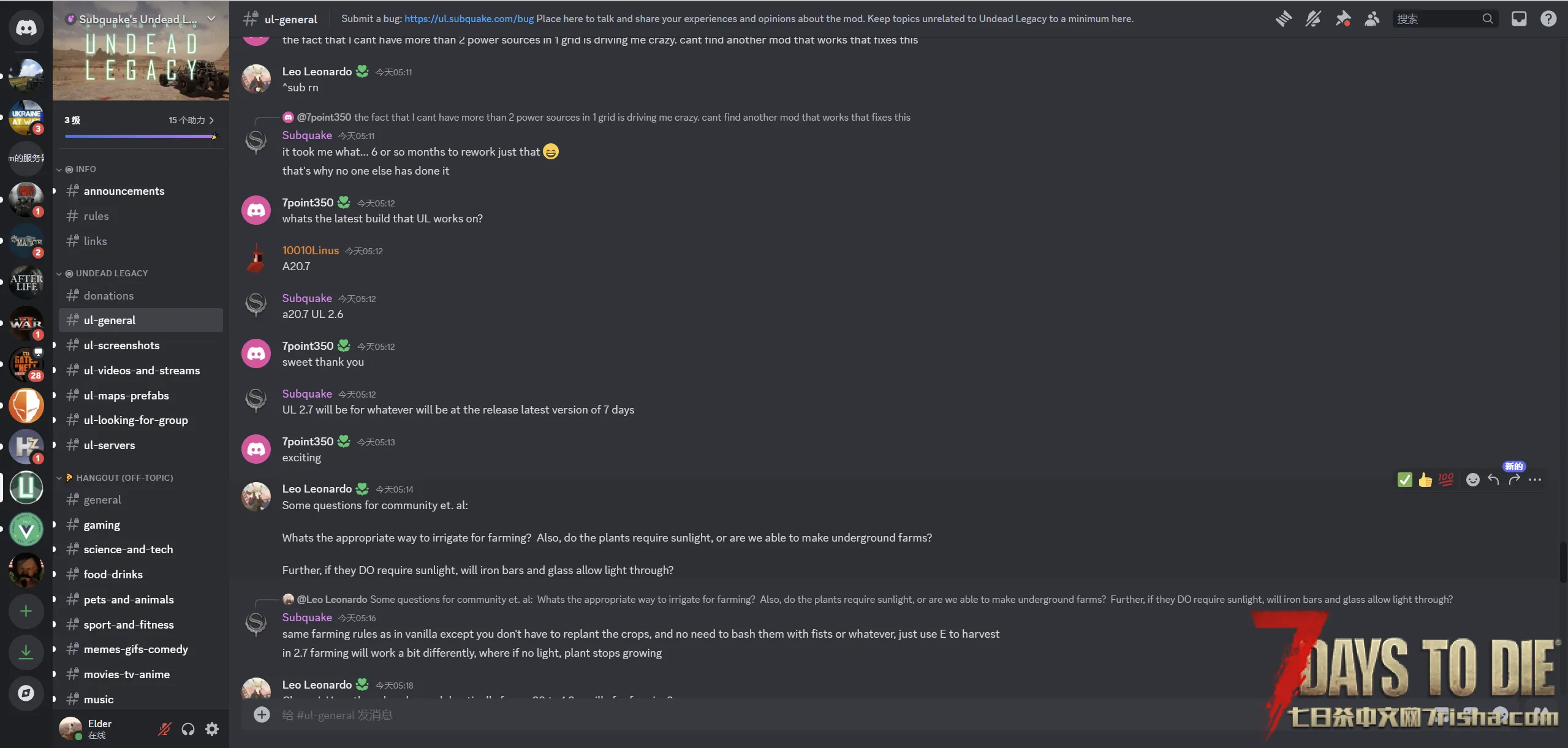Open pinned messages pin icon

pyautogui.click(x=1343, y=19)
